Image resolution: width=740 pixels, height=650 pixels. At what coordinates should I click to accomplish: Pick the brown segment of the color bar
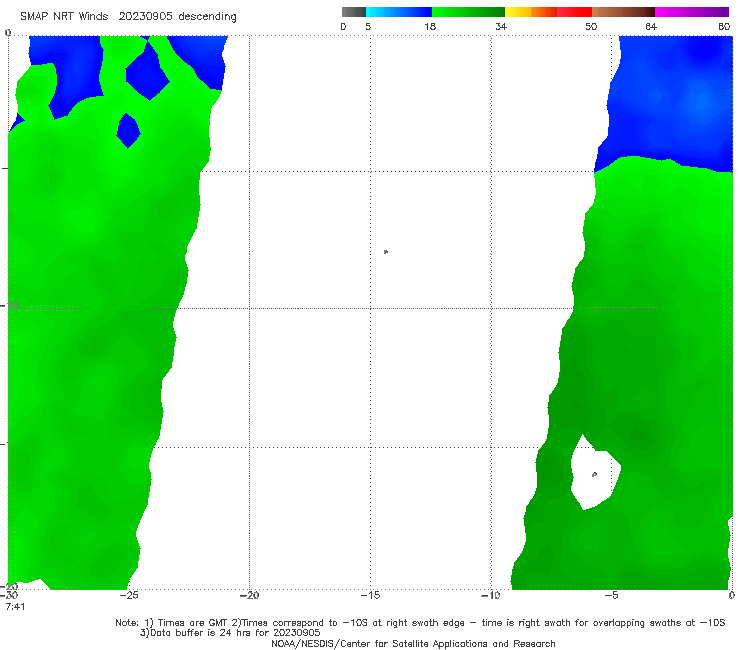623,12
